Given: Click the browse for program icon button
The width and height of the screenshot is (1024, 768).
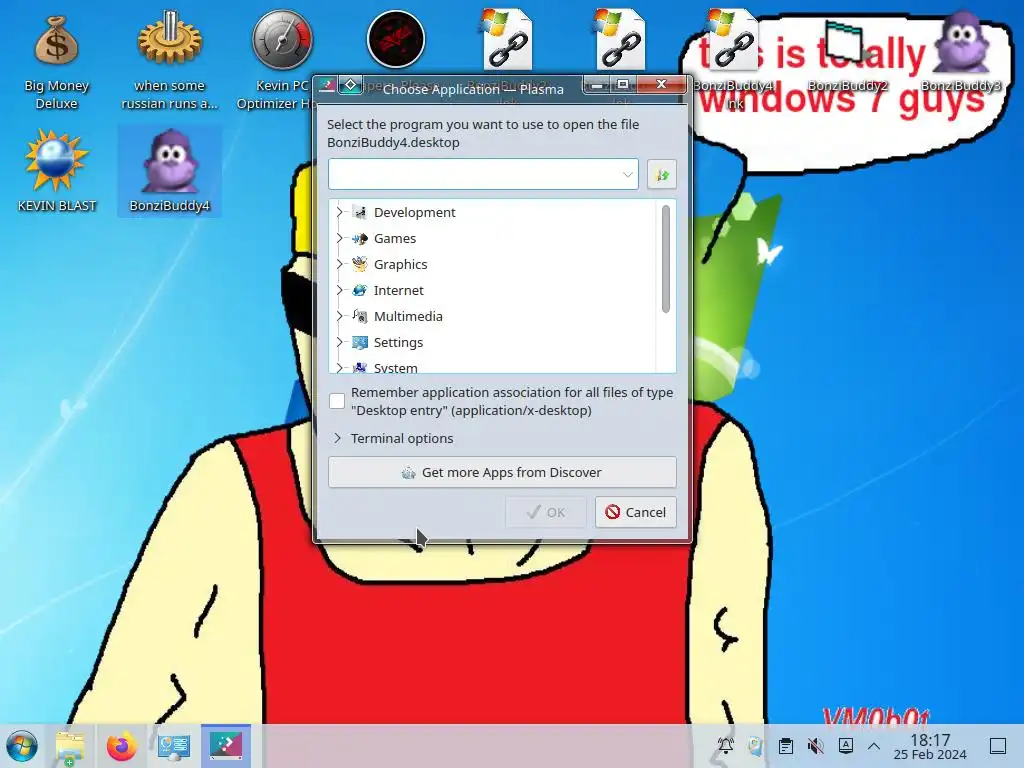Looking at the screenshot, I should pos(662,174).
